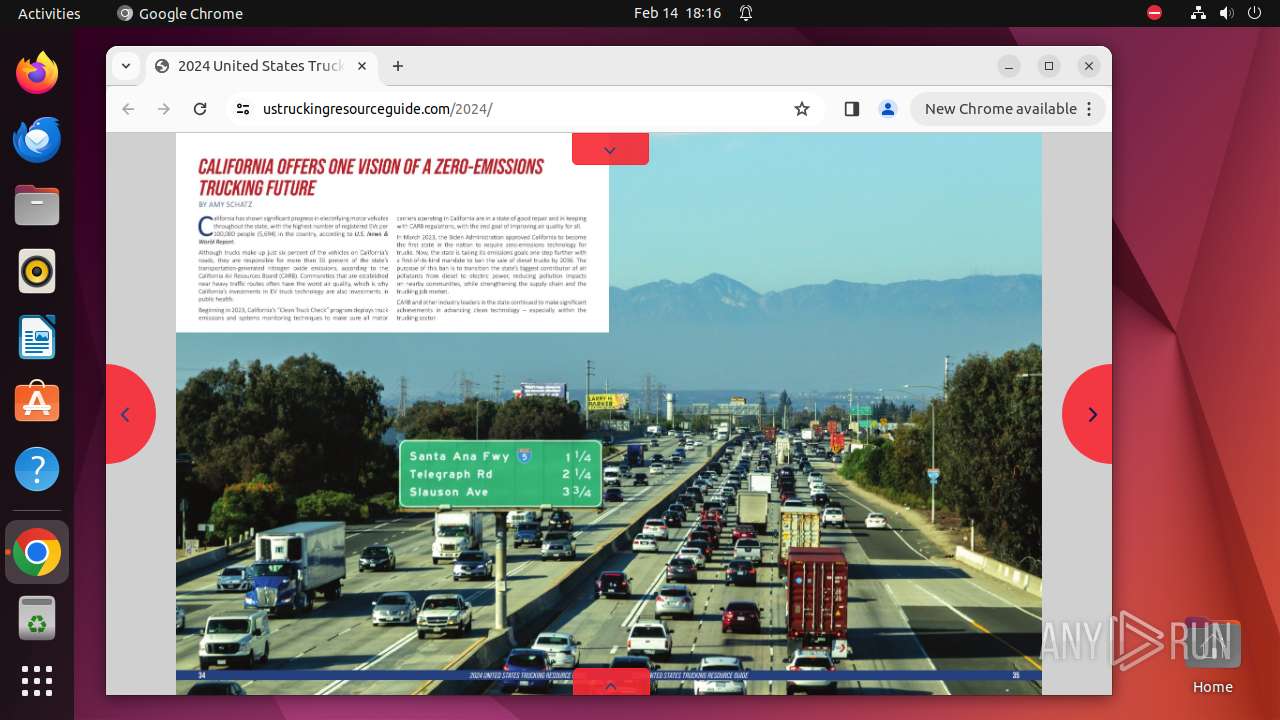
Task: Click page number 34 in footer
Action: click(x=202, y=675)
